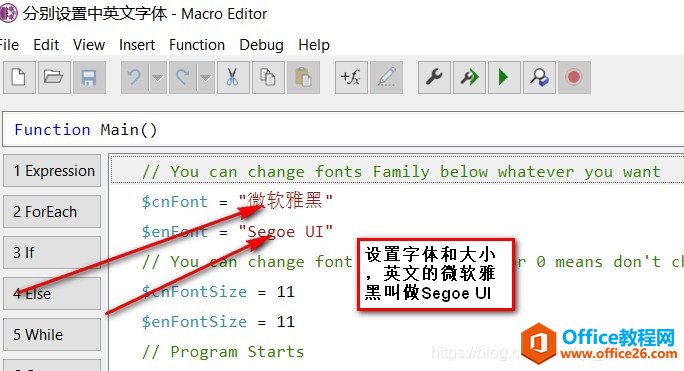Image resolution: width=684 pixels, height=371 pixels.
Task: Undo the last change
Action: (134, 78)
